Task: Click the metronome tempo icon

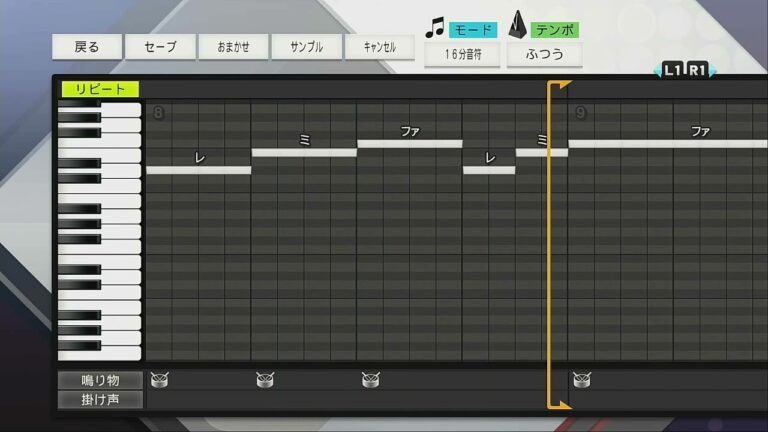Action: (518, 26)
